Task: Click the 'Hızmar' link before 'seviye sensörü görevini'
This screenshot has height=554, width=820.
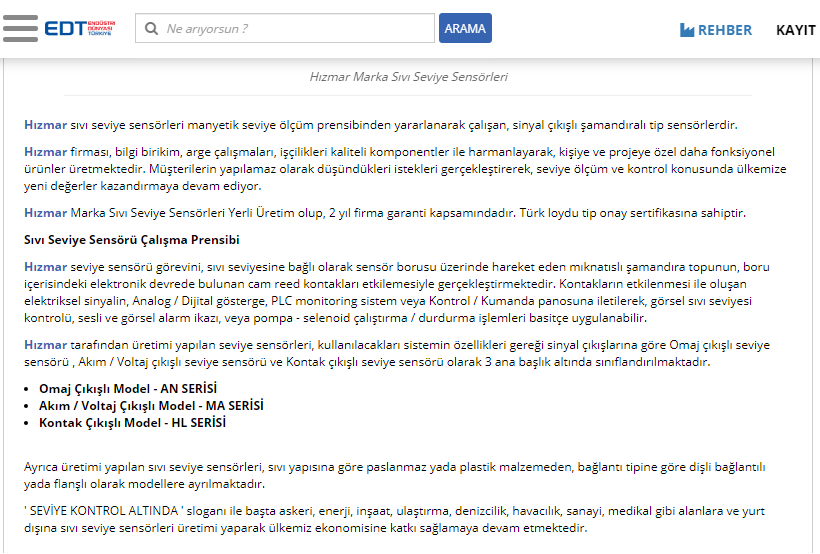Action: 45,267
